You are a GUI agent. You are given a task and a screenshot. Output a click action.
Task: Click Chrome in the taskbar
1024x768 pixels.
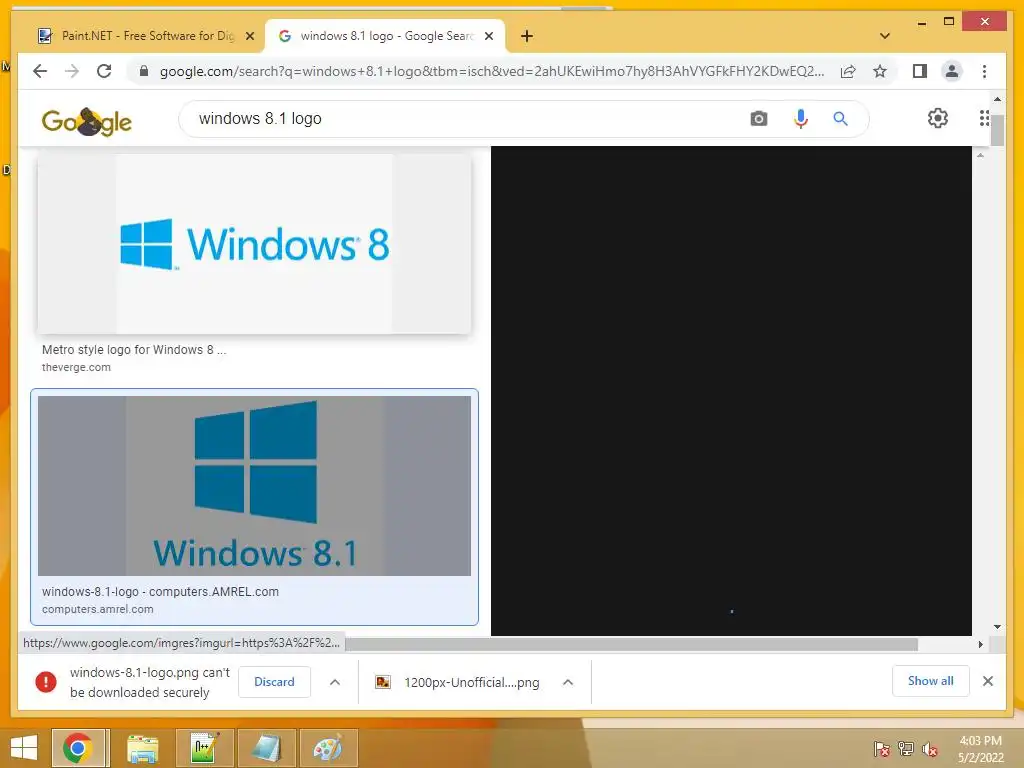pyautogui.click(x=78, y=748)
